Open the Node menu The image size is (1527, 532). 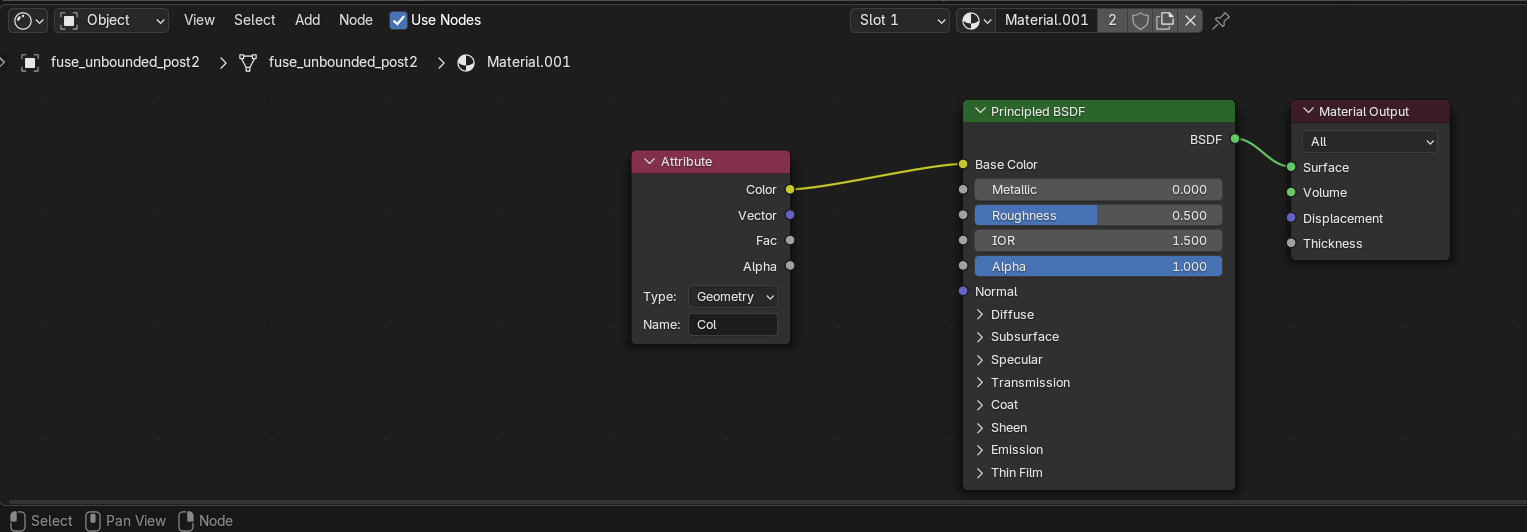356,20
